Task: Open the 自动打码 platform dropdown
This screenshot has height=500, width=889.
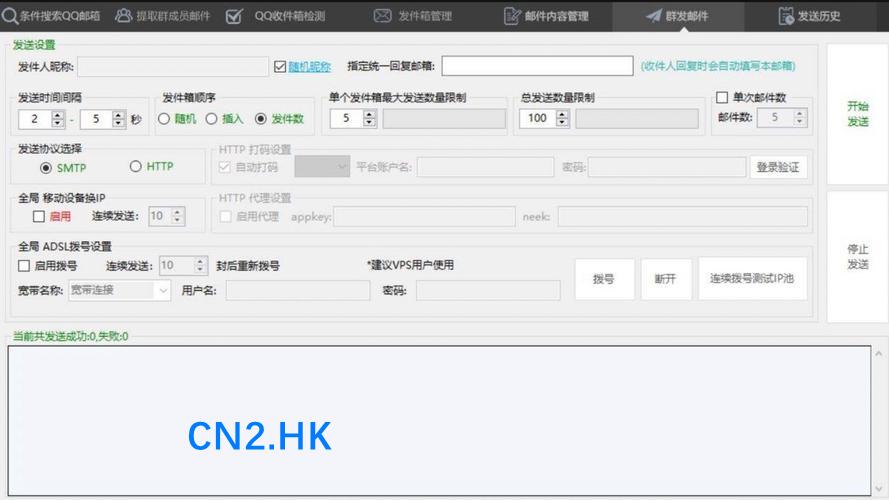Action: (342, 167)
